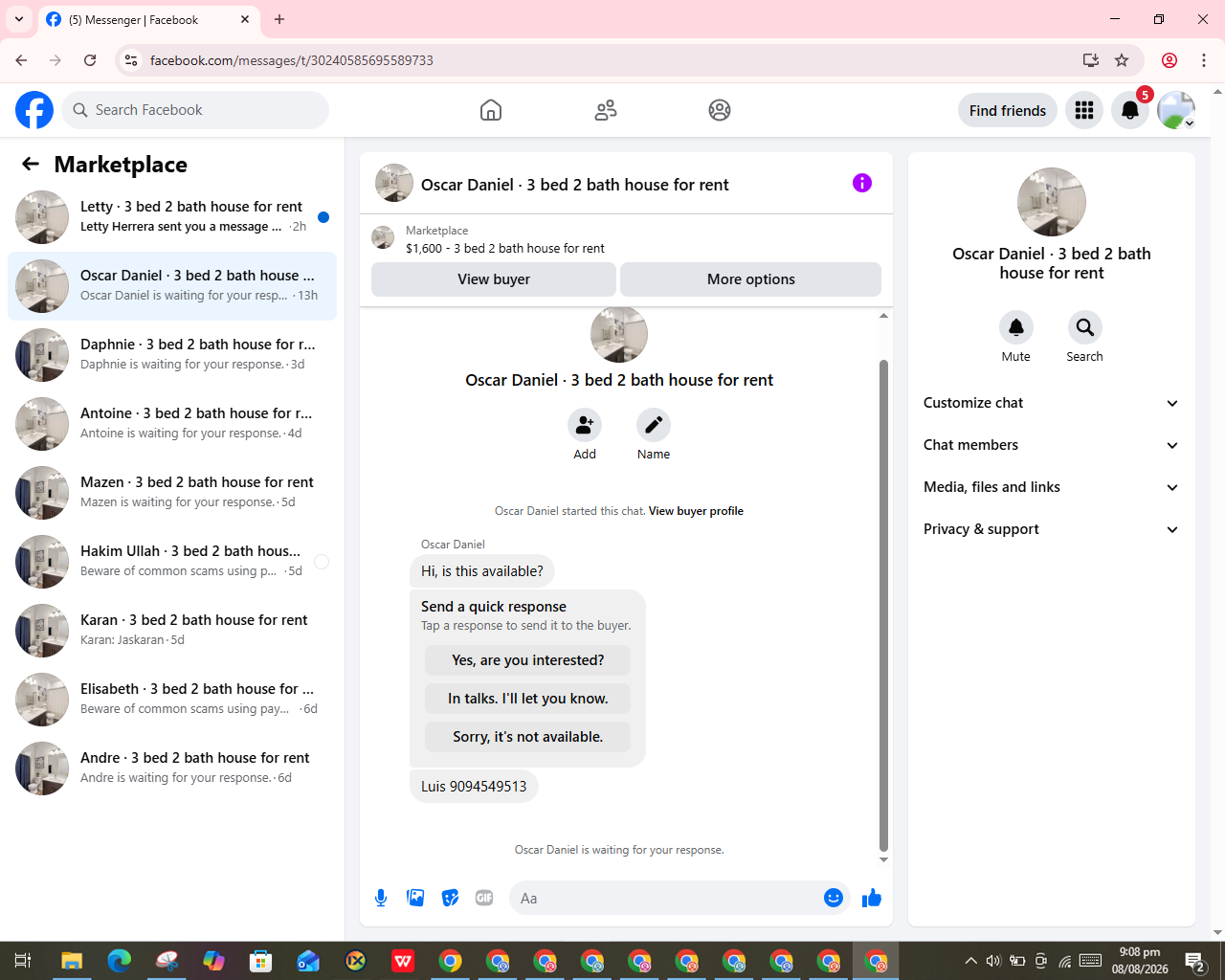Open conversation information purple icon

pyautogui.click(x=862, y=183)
